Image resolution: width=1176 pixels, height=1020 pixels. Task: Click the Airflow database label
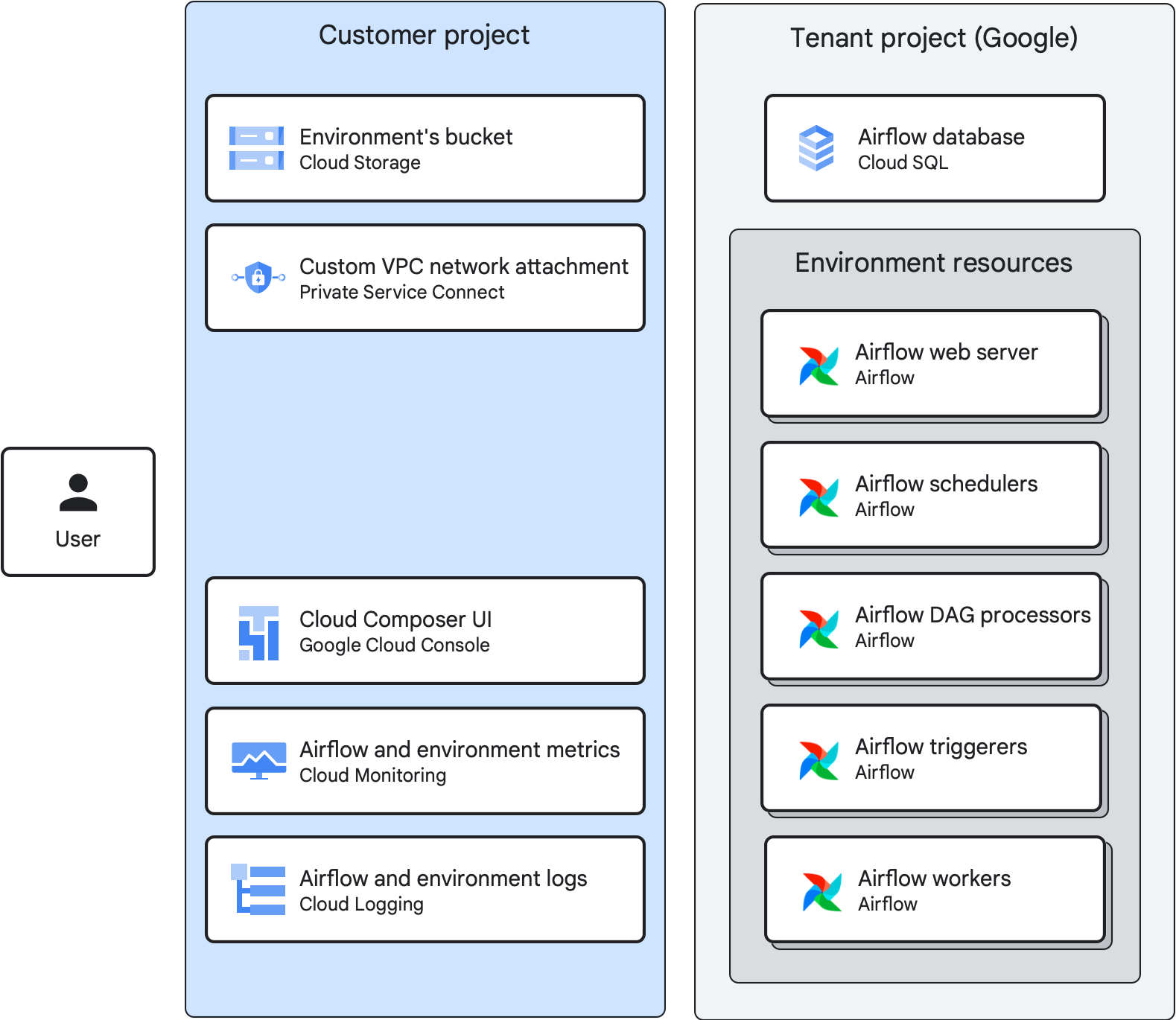pyautogui.click(x=941, y=137)
